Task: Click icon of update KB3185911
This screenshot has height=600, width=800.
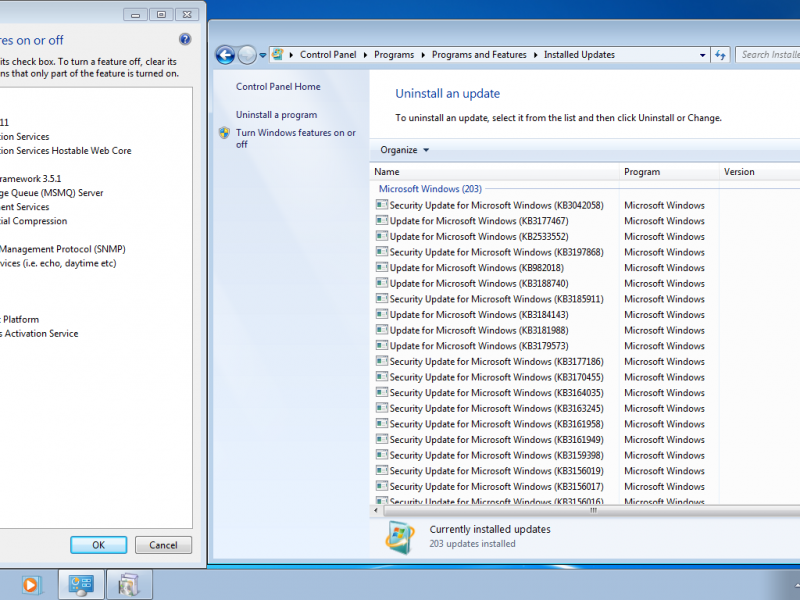Action: 382,298
